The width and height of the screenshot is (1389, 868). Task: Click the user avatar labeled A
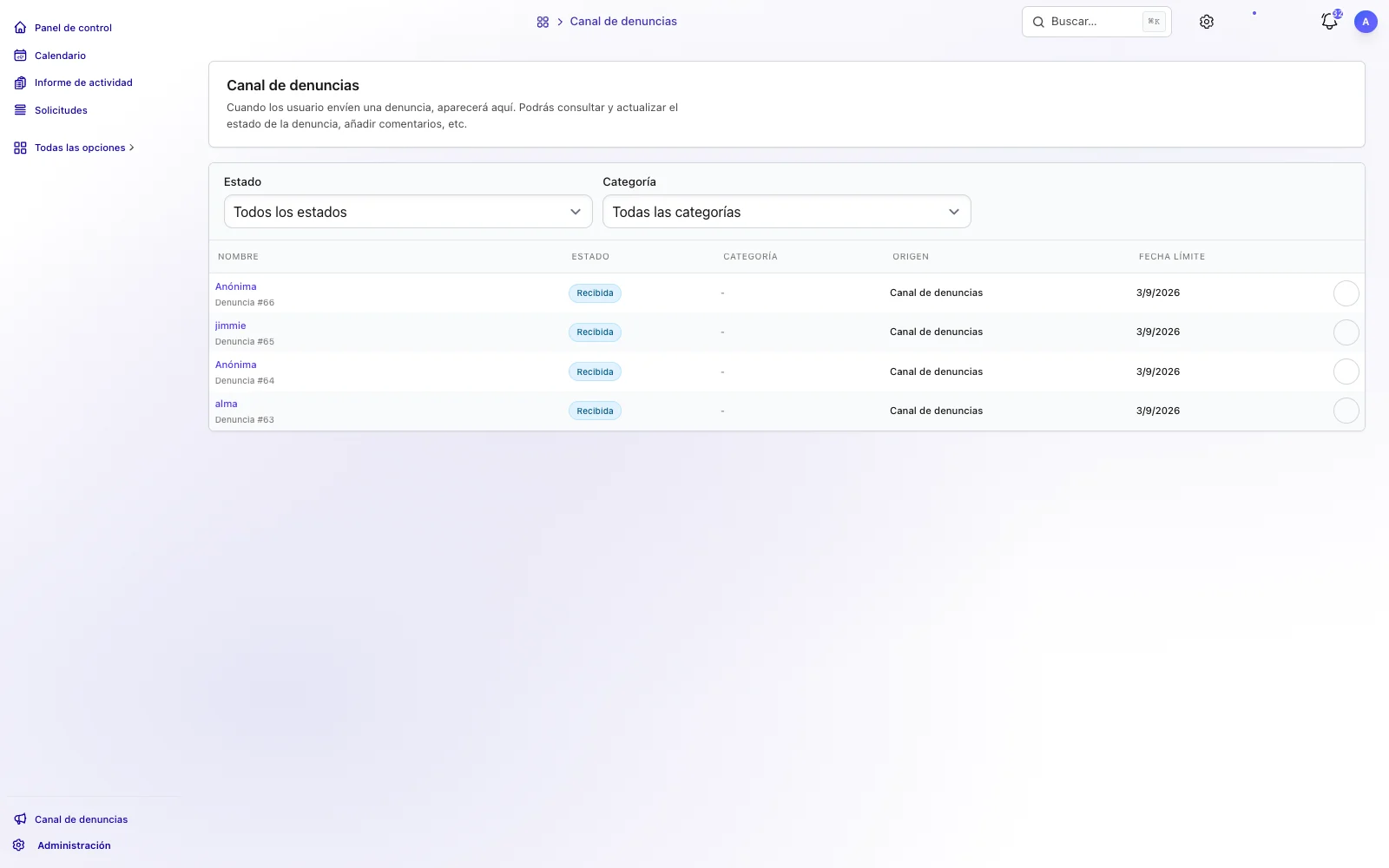click(1366, 22)
